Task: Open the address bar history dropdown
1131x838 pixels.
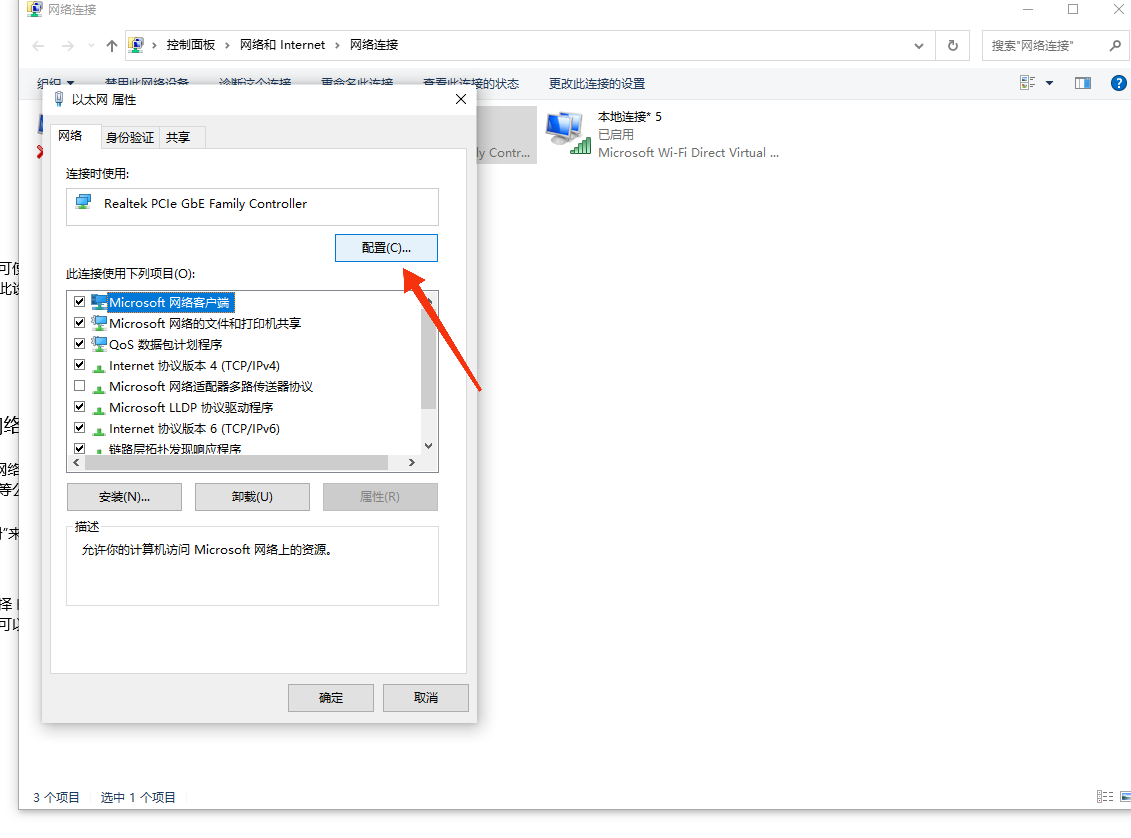Action: pos(918,45)
